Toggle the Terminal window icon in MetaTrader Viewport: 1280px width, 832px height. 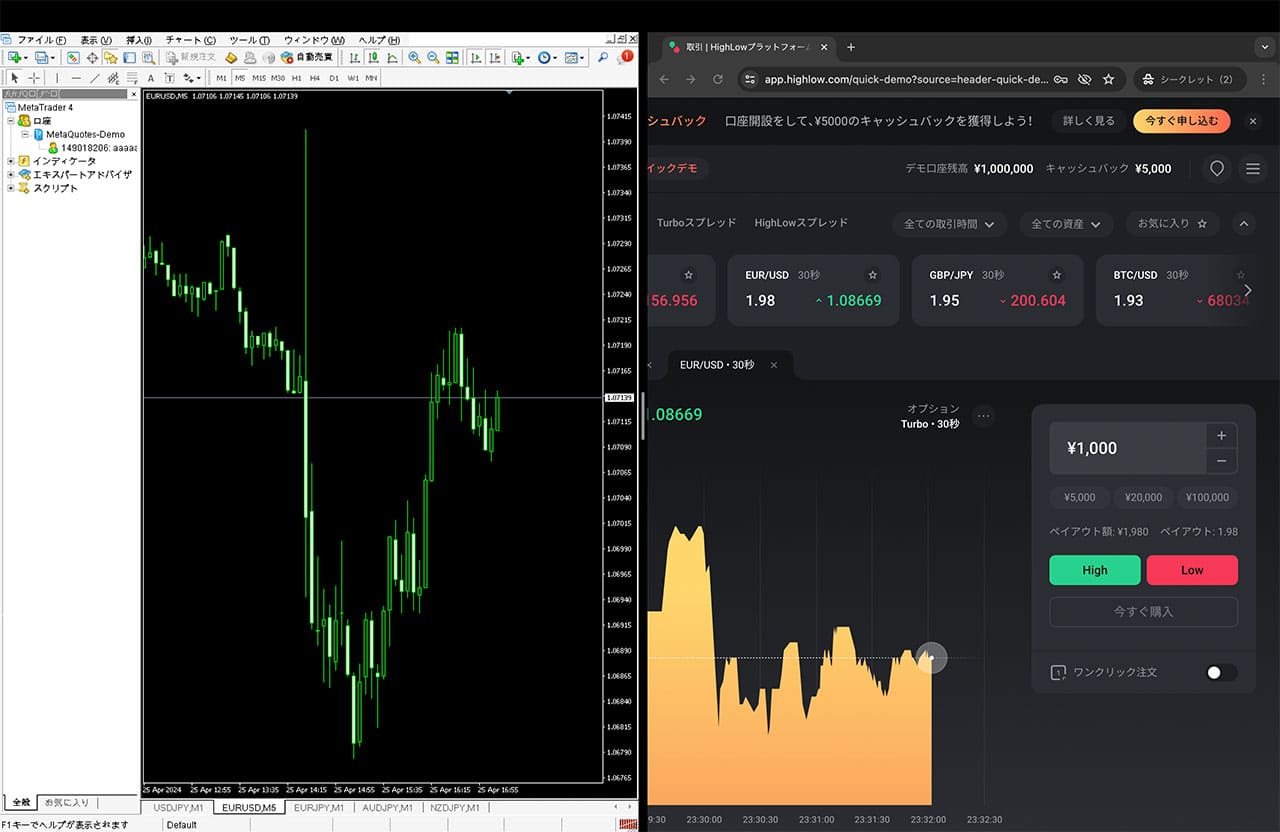(x=129, y=57)
